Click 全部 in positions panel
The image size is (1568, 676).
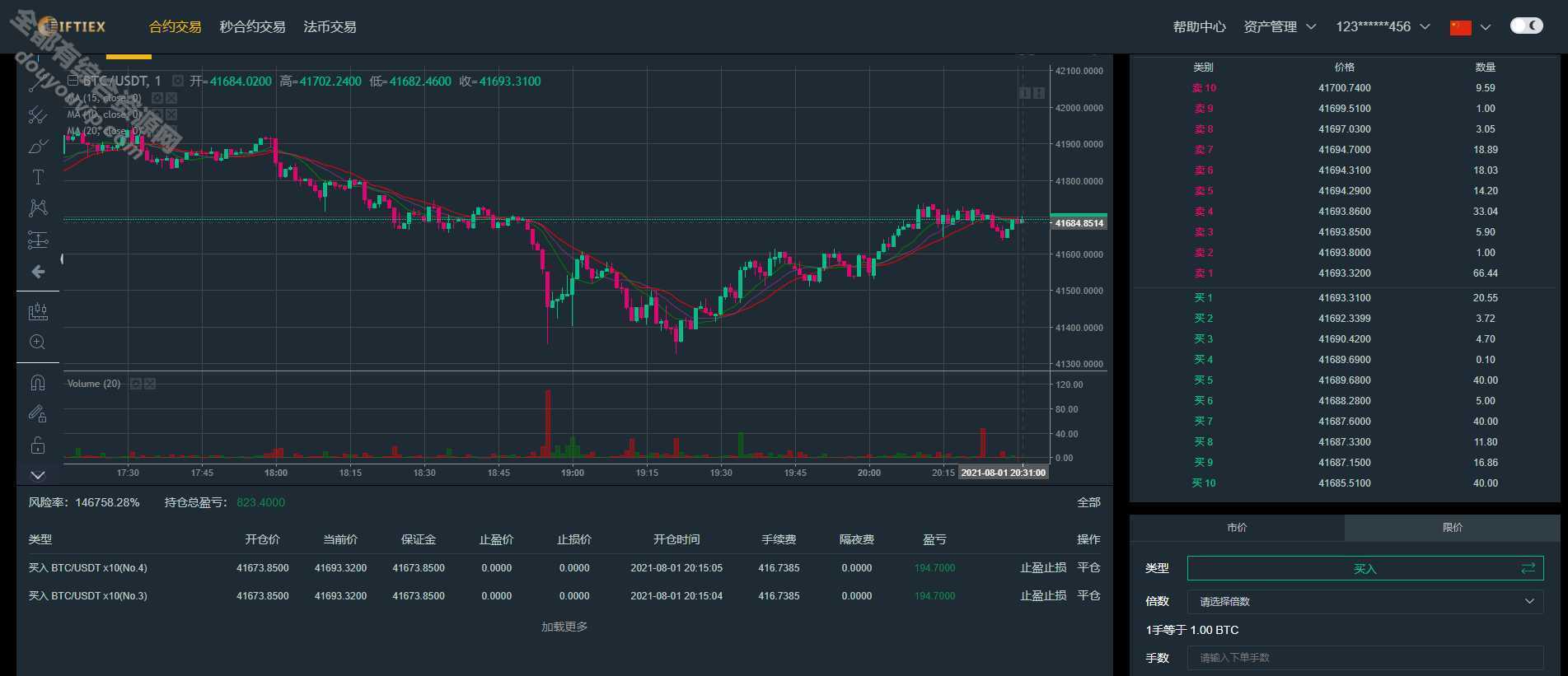pyautogui.click(x=1088, y=502)
